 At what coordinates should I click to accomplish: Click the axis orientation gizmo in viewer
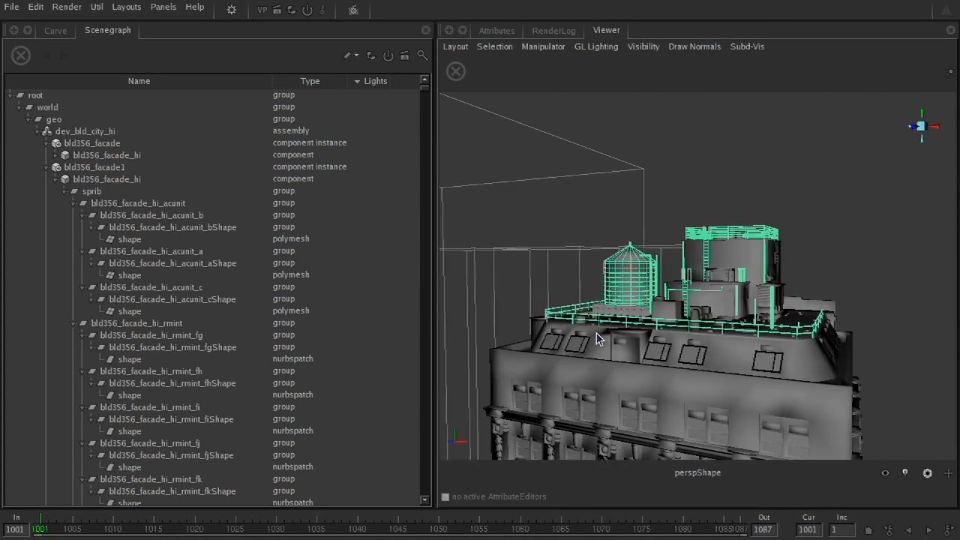pyautogui.click(x=921, y=125)
